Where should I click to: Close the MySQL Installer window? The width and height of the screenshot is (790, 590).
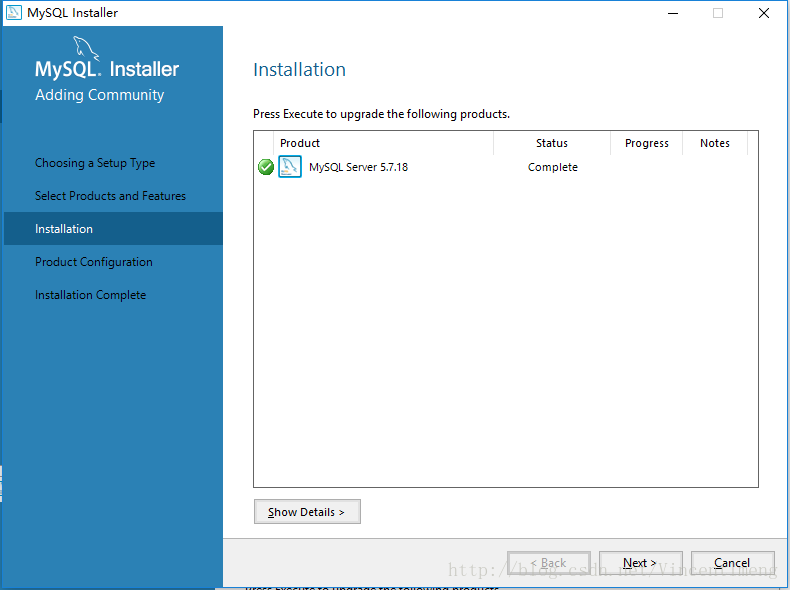pyautogui.click(x=764, y=13)
